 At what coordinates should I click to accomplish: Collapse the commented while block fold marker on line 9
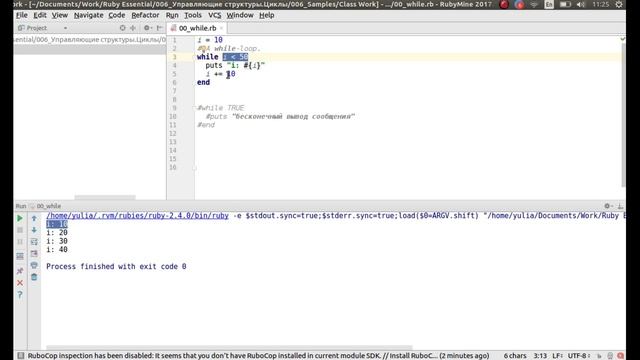point(195,108)
